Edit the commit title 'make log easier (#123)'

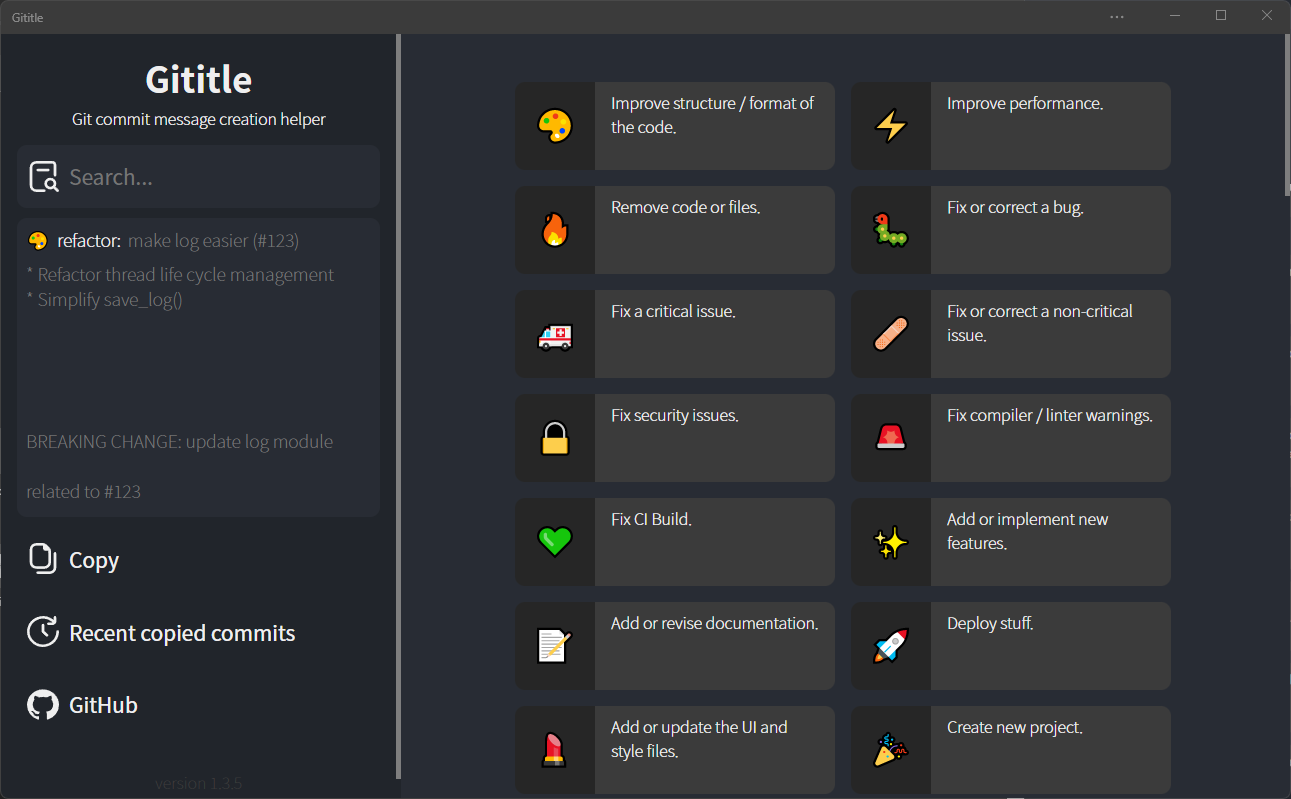point(214,241)
